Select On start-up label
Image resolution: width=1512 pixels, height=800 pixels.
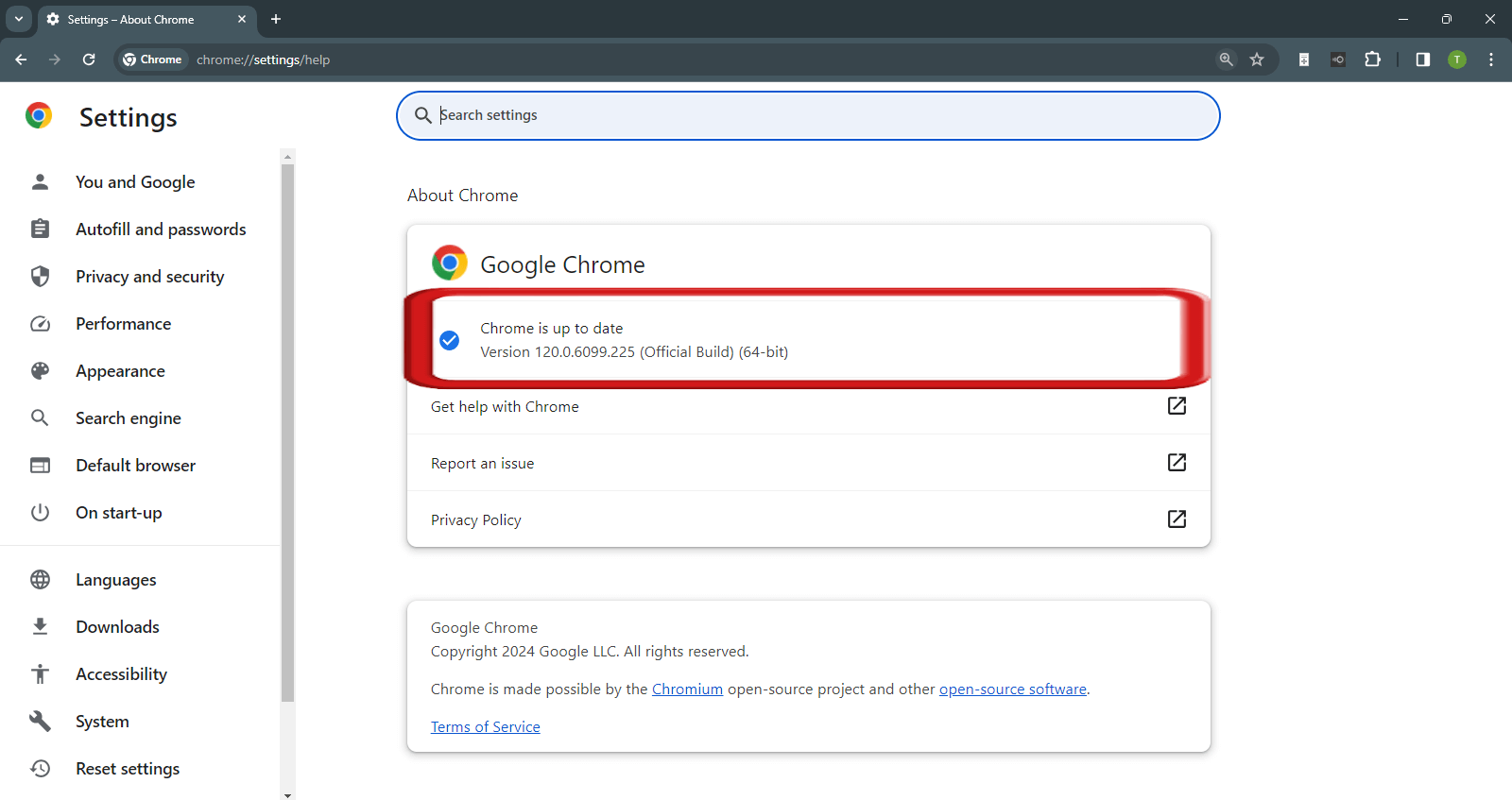pyautogui.click(x=119, y=513)
